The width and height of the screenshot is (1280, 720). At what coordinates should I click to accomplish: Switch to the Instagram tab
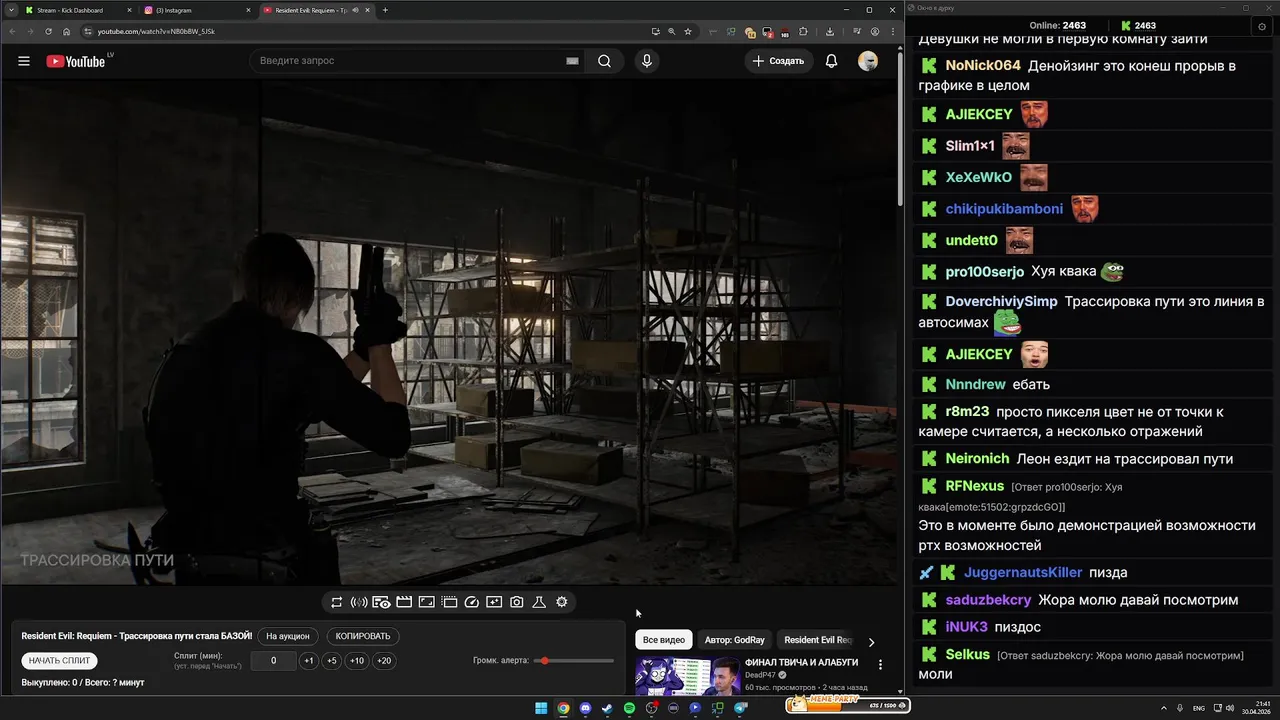point(197,10)
